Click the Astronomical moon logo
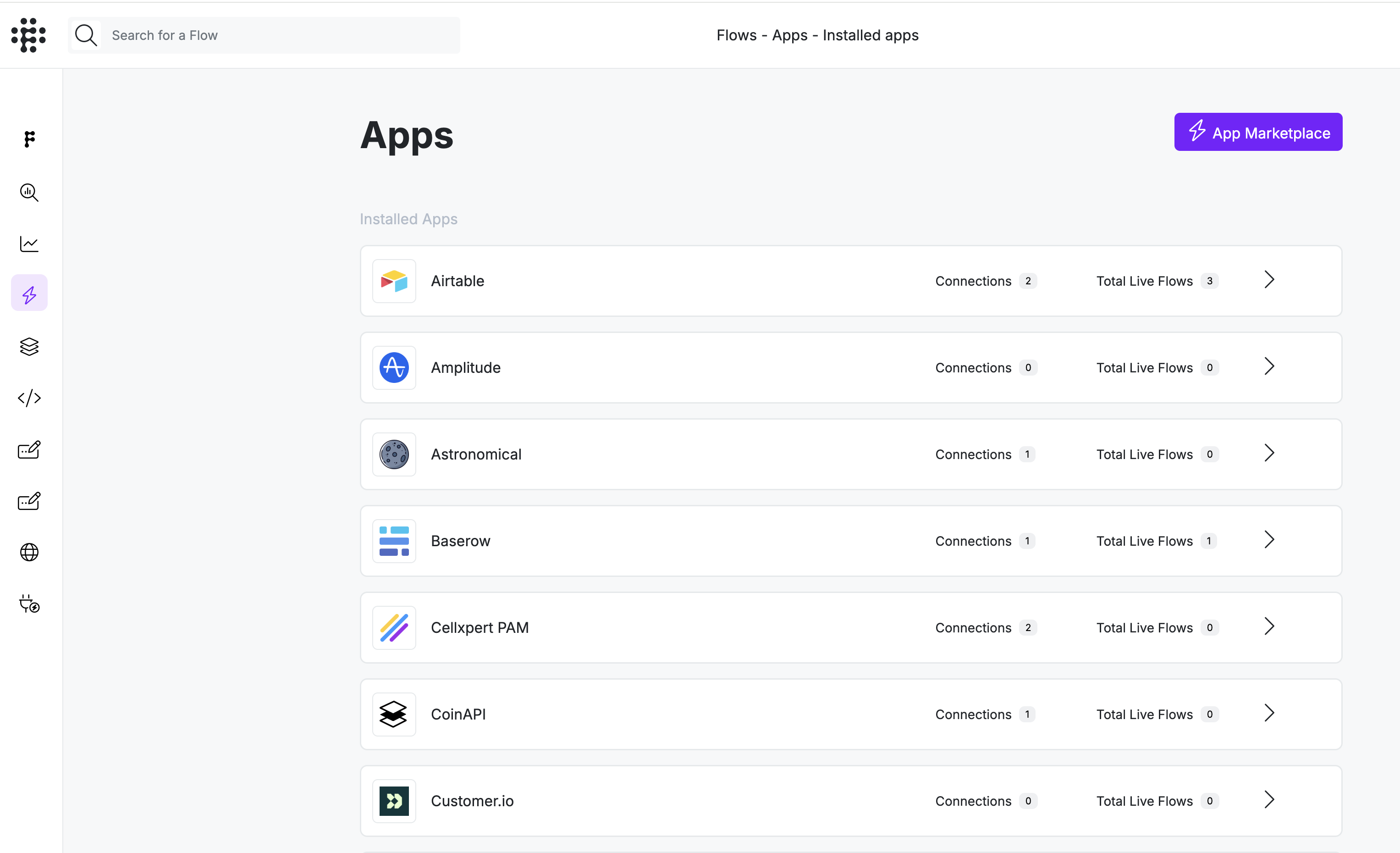This screenshot has height=853, width=1400. [394, 454]
